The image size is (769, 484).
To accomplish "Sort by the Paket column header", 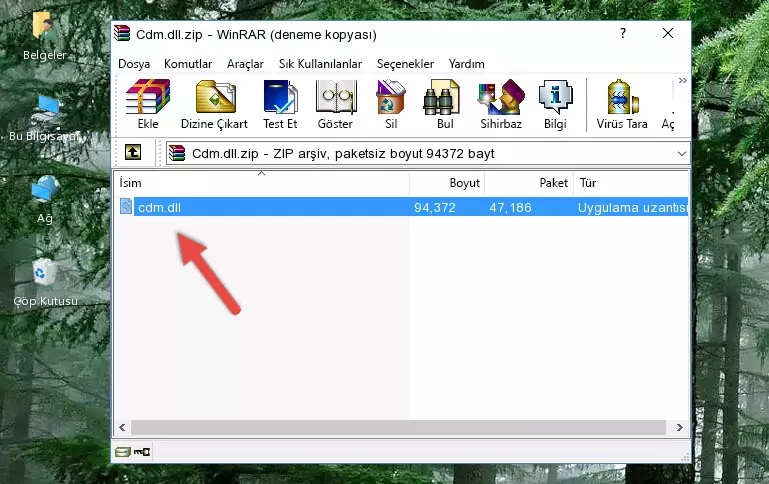I will pos(529,183).
